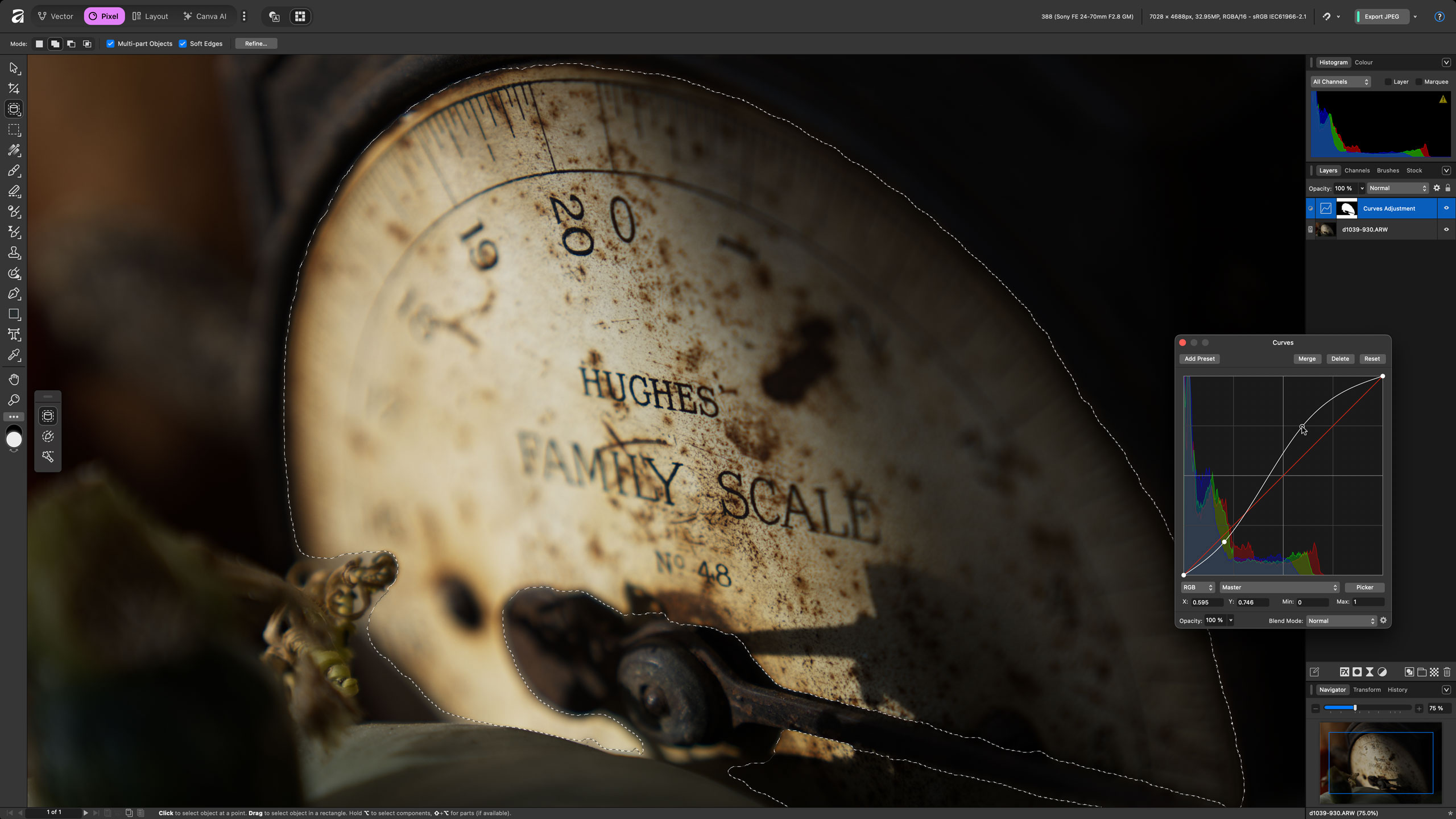Select the Crop tool
This screenshot has height=819, width=1456.
click(14, 89)
